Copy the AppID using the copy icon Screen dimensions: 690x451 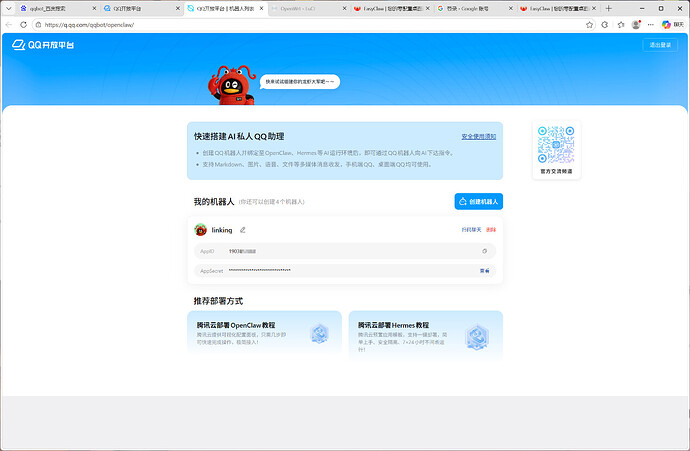coord(484,251)
